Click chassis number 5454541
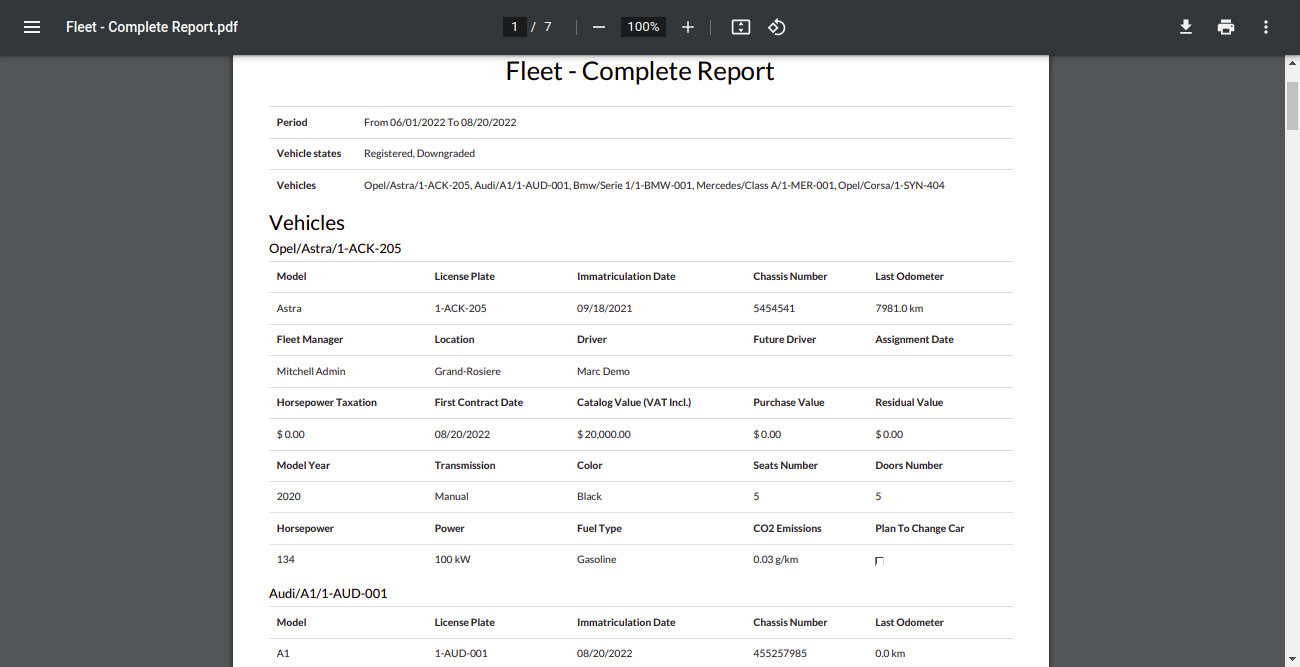This screenshot has height=667, width=1300. pyautogui.click(x=774, y=308)
